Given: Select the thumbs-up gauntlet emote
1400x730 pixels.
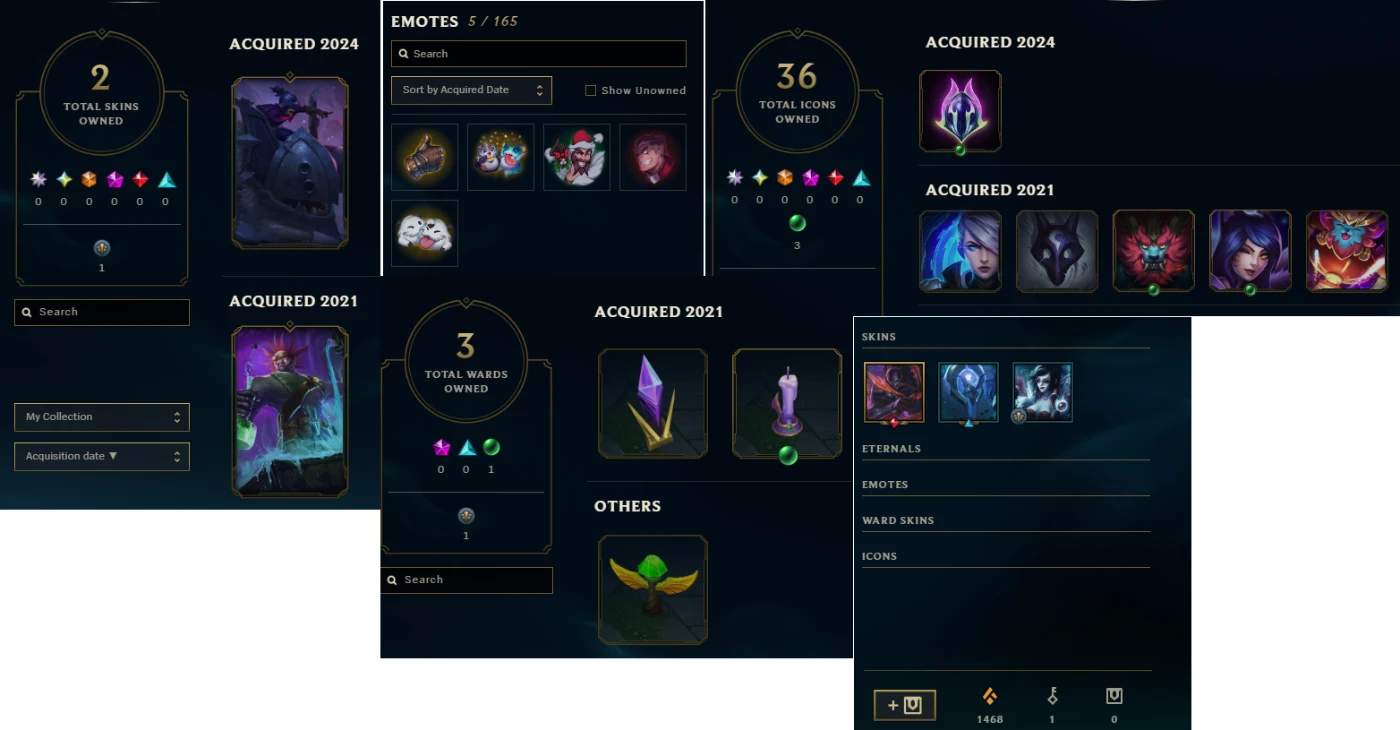Looking at the screenshot, I should 424,157.
